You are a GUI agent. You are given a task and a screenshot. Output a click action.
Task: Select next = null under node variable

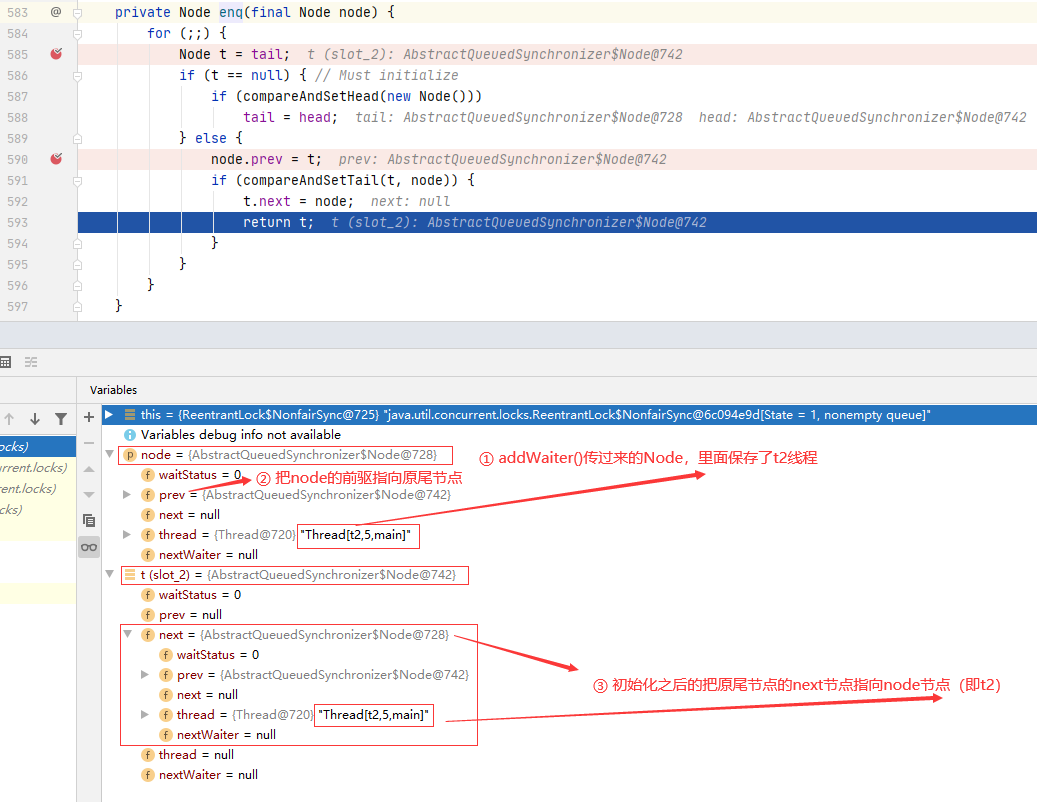tap(569, 514)
